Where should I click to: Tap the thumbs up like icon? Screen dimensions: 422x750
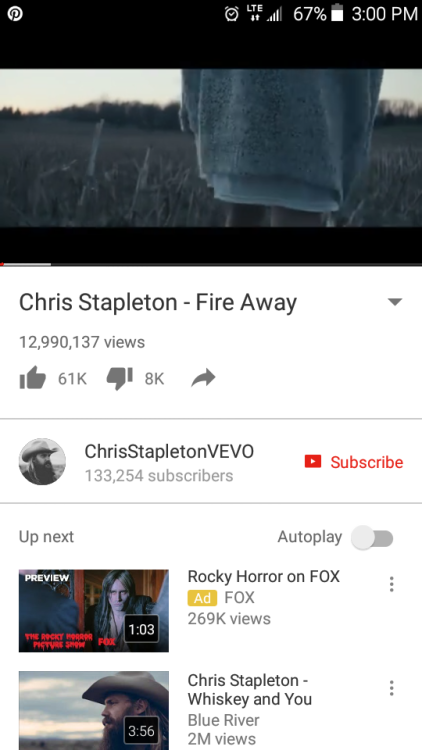[x=33, y=378]
